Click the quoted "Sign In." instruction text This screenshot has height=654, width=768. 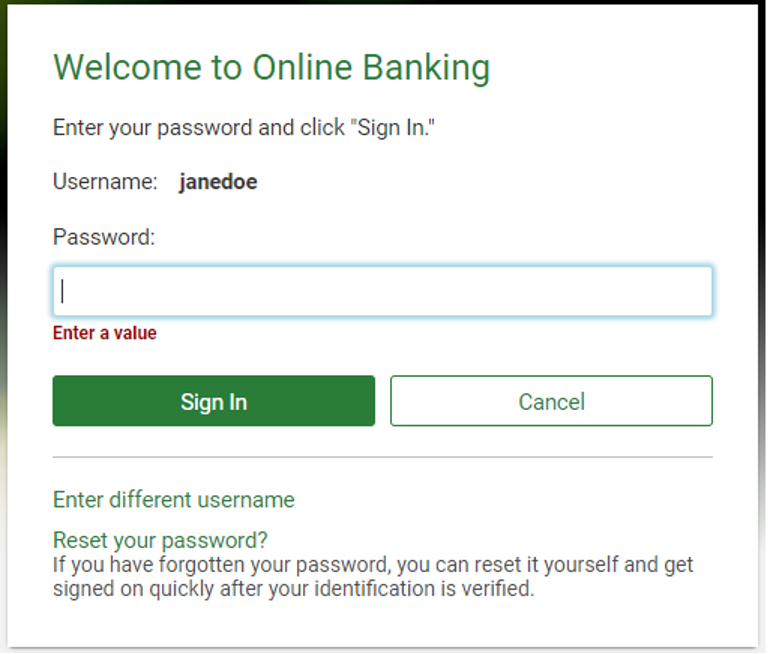click(x=393, y=128)
